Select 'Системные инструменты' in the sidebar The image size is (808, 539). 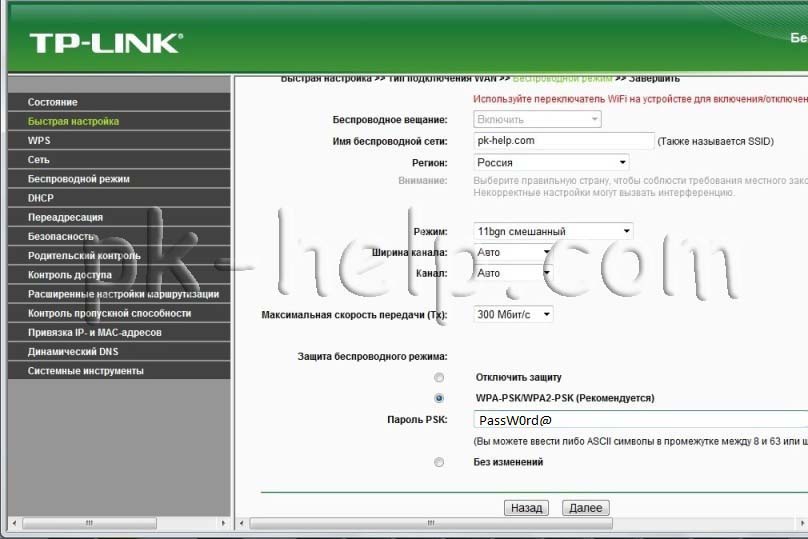coord(86,371)
